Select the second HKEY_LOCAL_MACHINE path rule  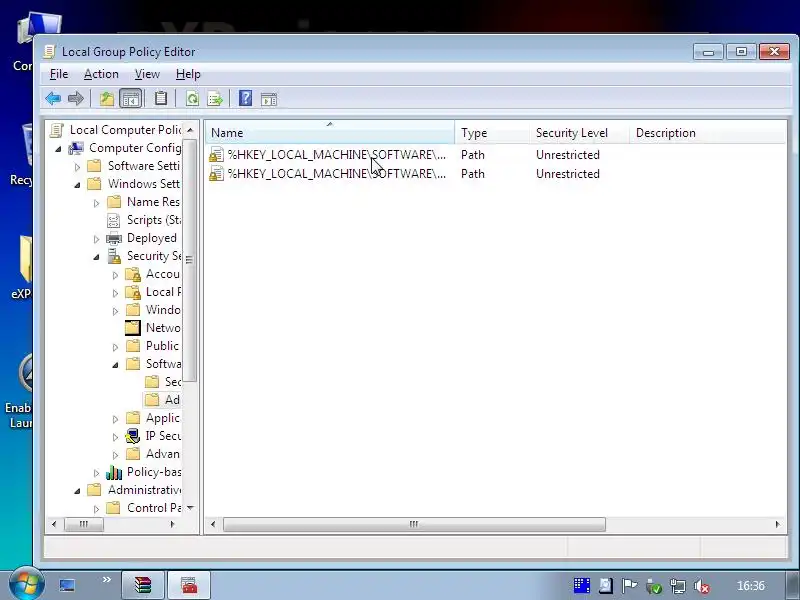coord(327,173)
